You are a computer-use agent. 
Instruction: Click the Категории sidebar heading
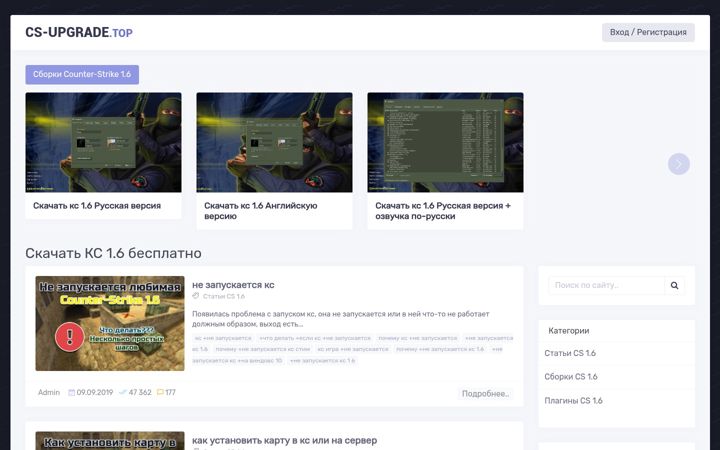click(568, 331)
